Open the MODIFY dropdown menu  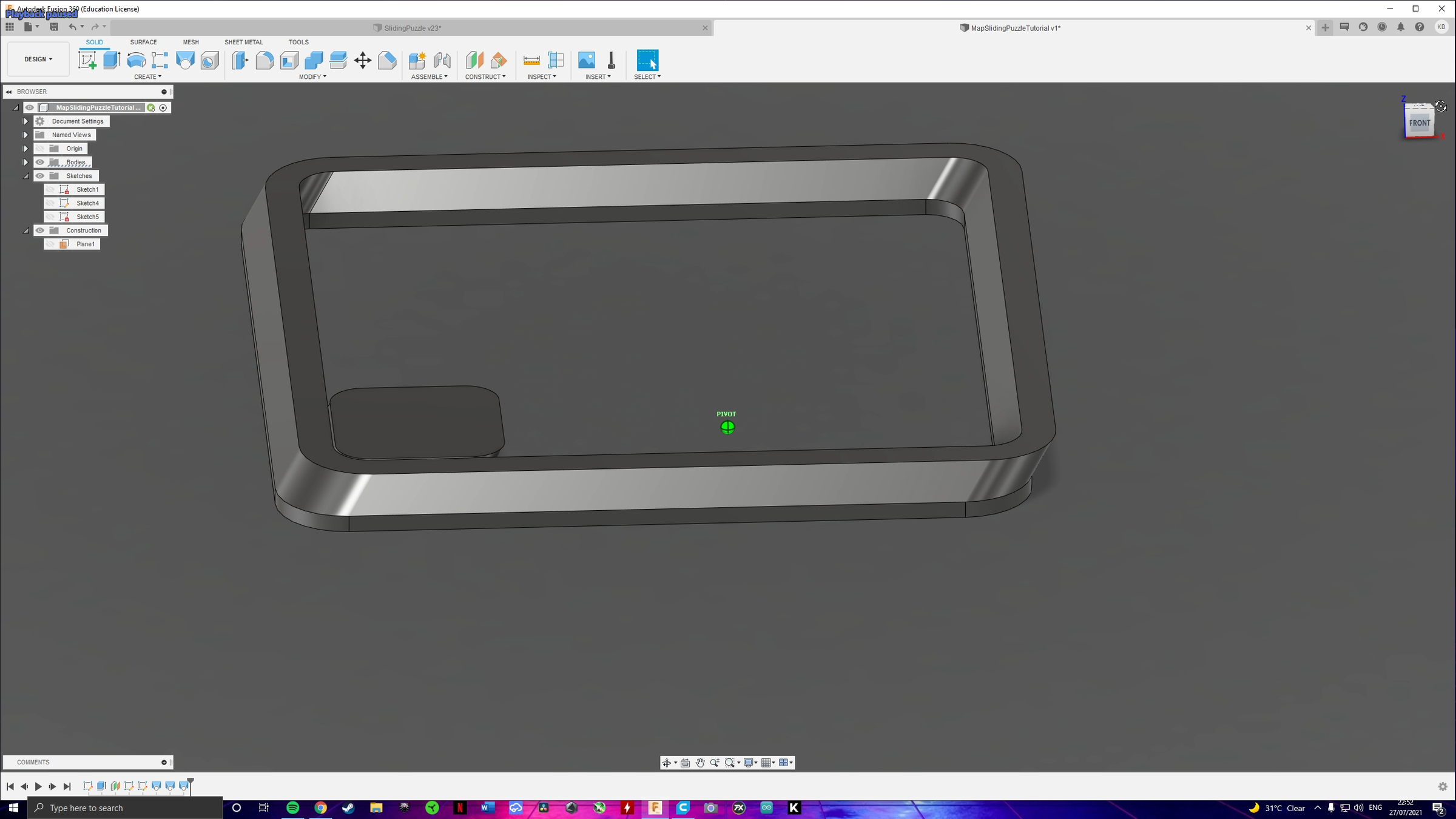tap(312, 77)
